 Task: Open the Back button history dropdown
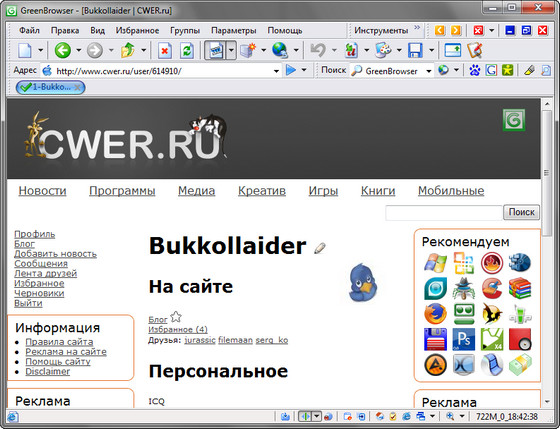point(78,50)
